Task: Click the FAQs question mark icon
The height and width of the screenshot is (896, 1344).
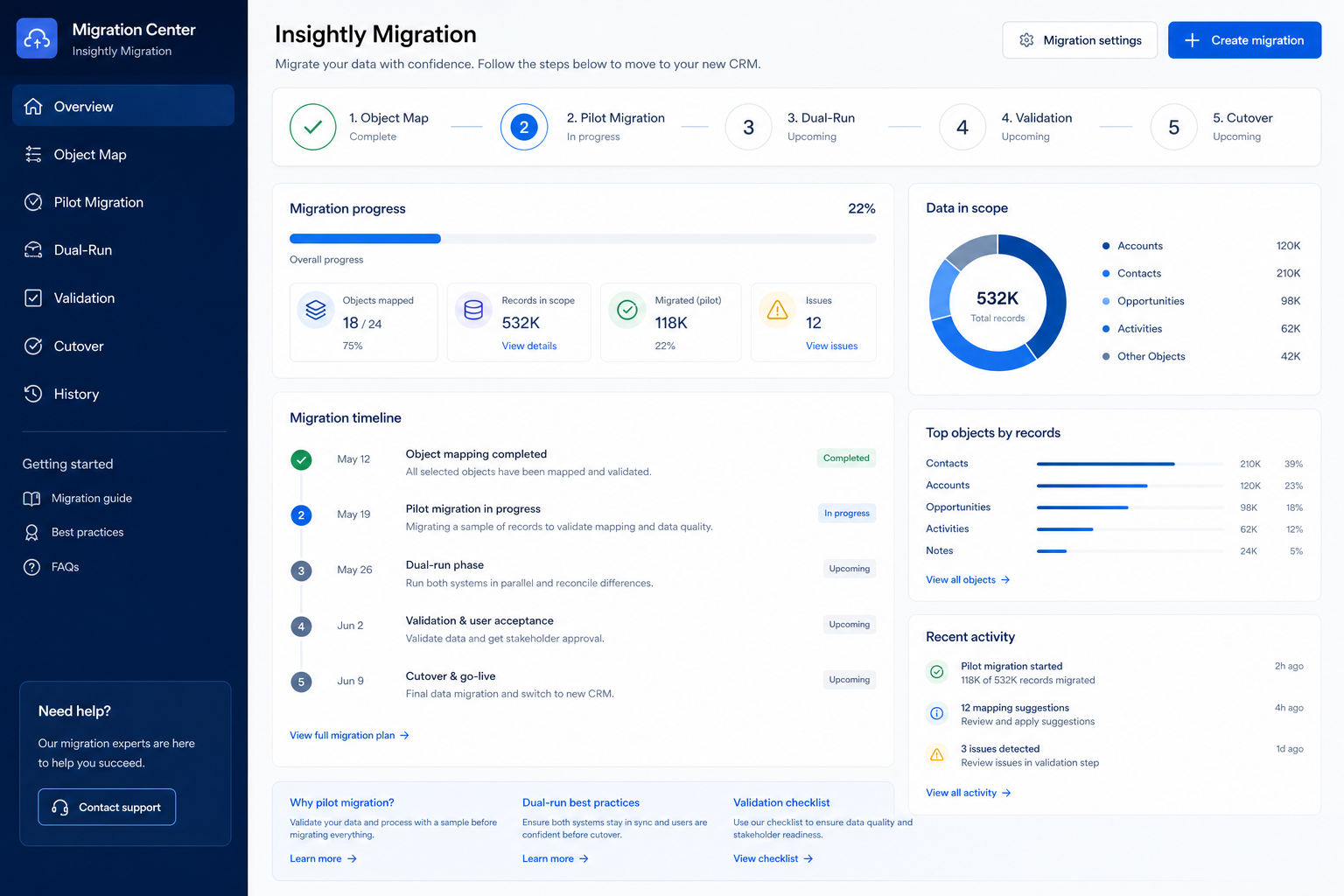Action: [31, 567]
